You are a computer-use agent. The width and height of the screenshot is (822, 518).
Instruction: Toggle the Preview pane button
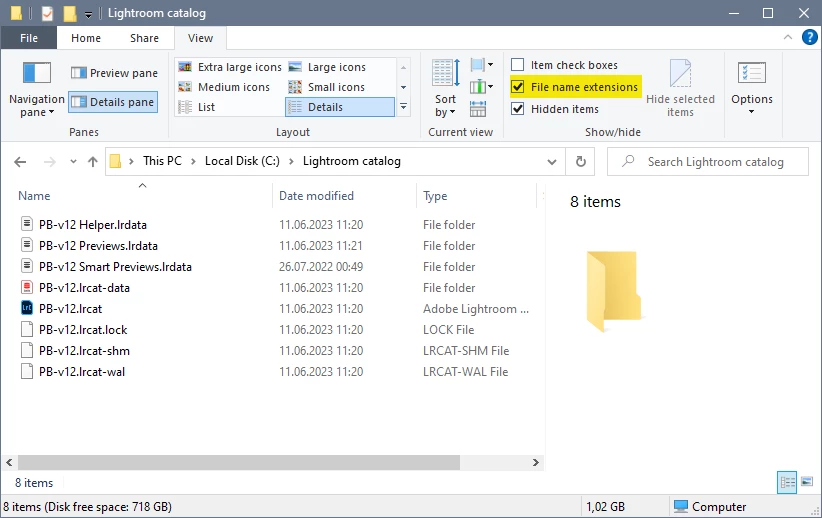pyautogui.click(x=114, y=73)
